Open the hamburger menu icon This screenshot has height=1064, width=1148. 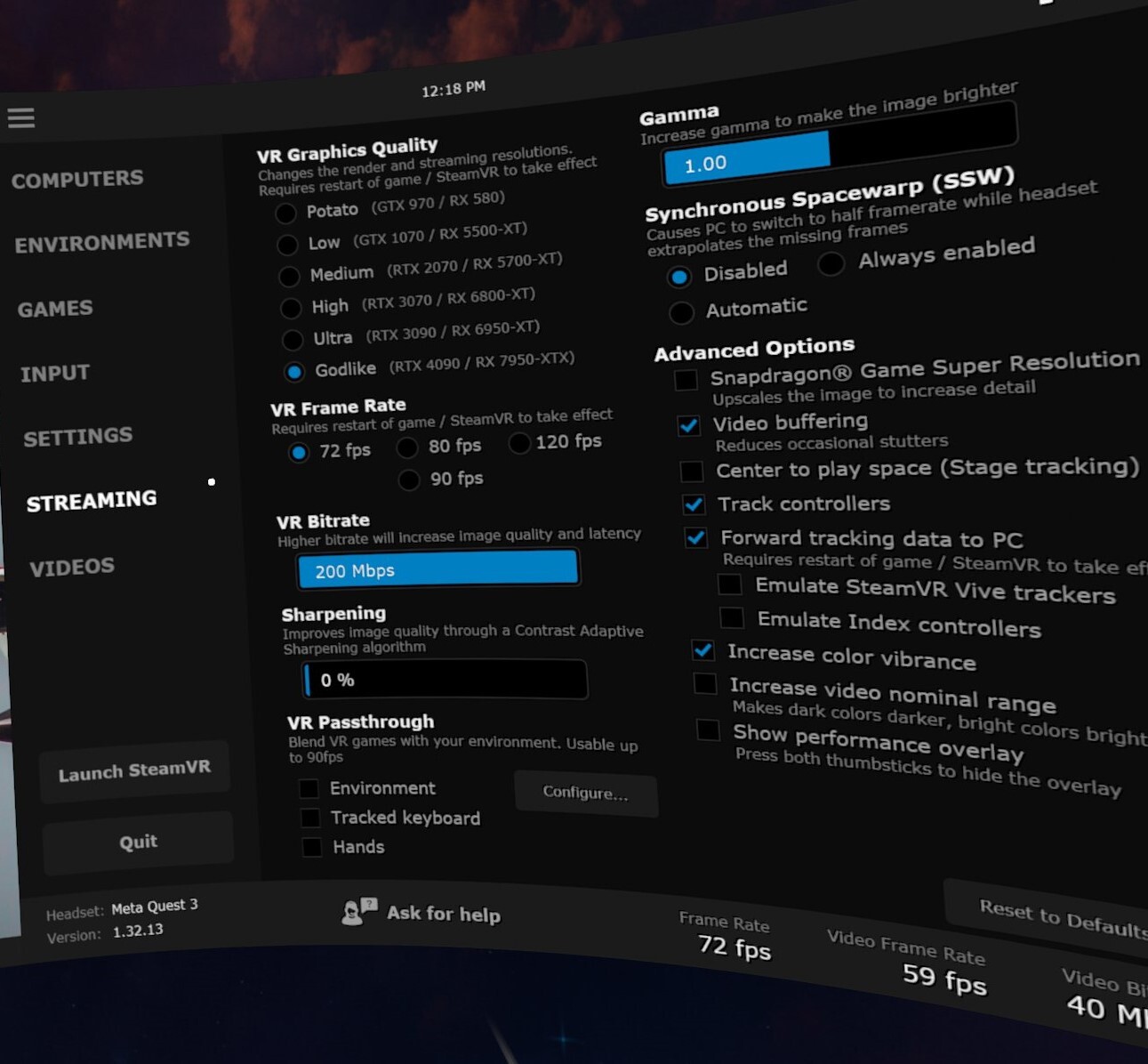21,117
